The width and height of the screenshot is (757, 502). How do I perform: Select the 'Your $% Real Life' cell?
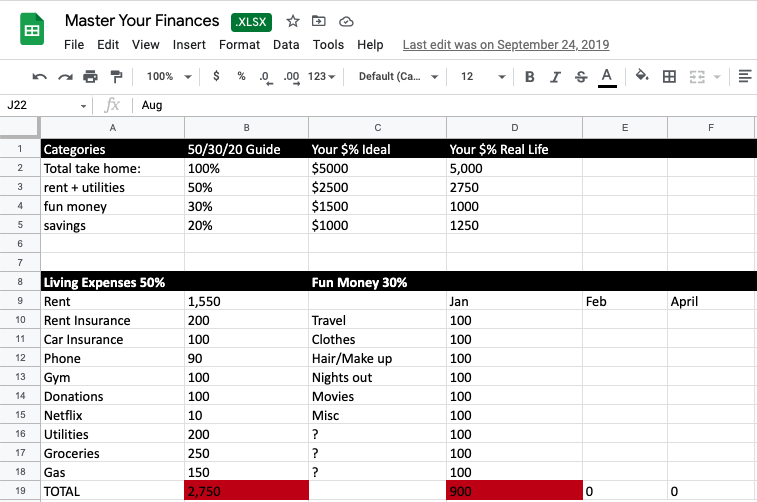[x=515, y=149]
